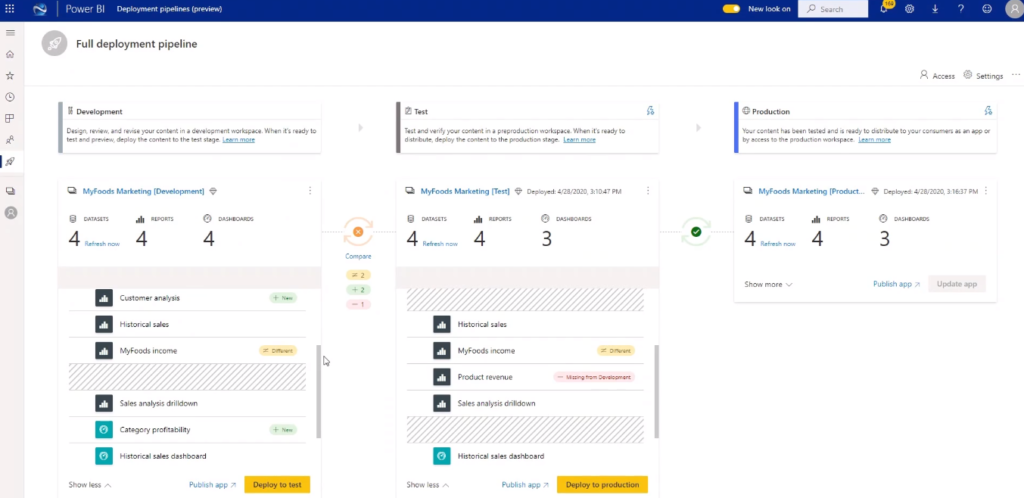Click the Access button

click(937, 76)
